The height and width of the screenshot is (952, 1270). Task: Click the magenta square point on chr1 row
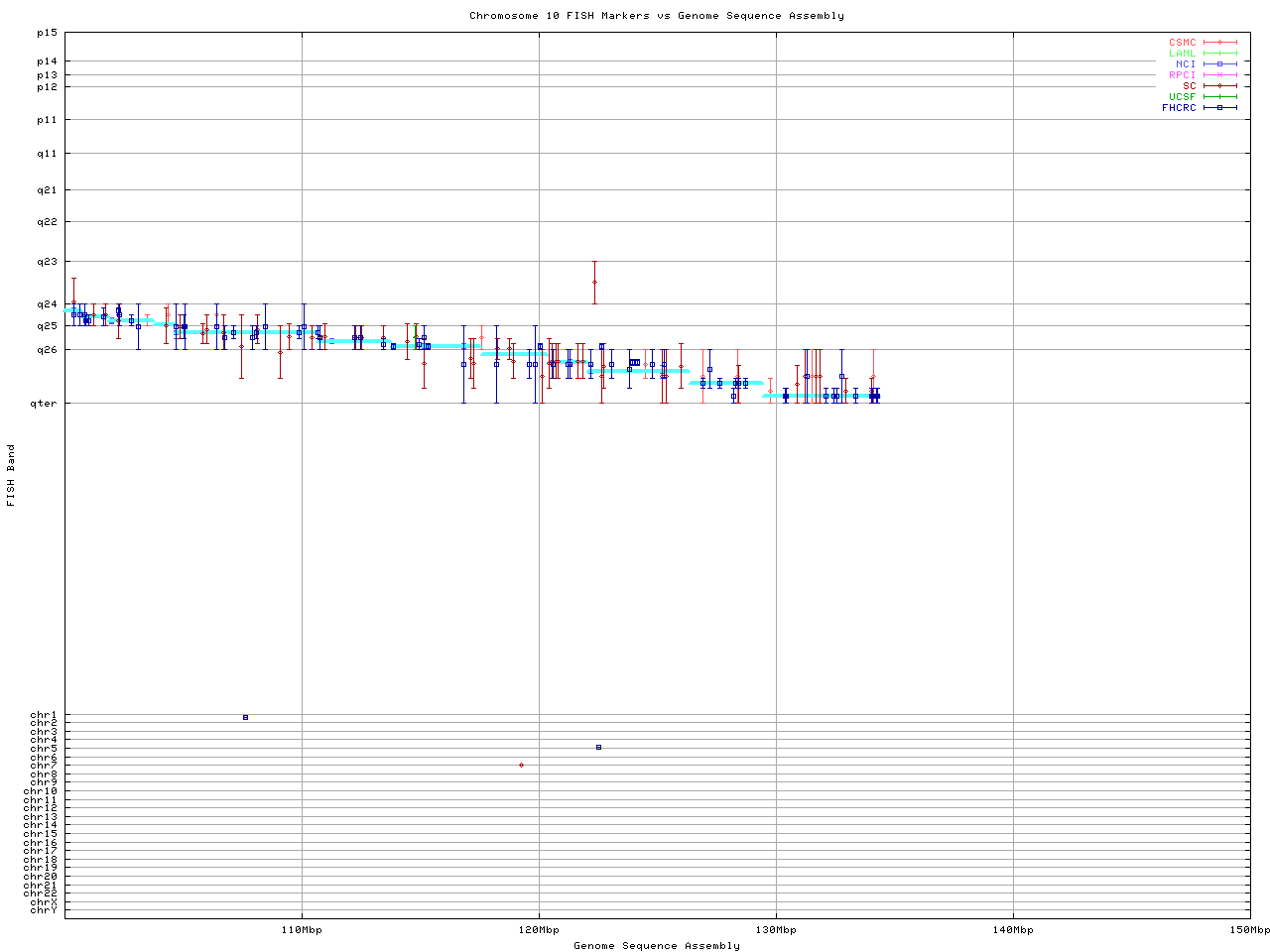pos(245,717)
